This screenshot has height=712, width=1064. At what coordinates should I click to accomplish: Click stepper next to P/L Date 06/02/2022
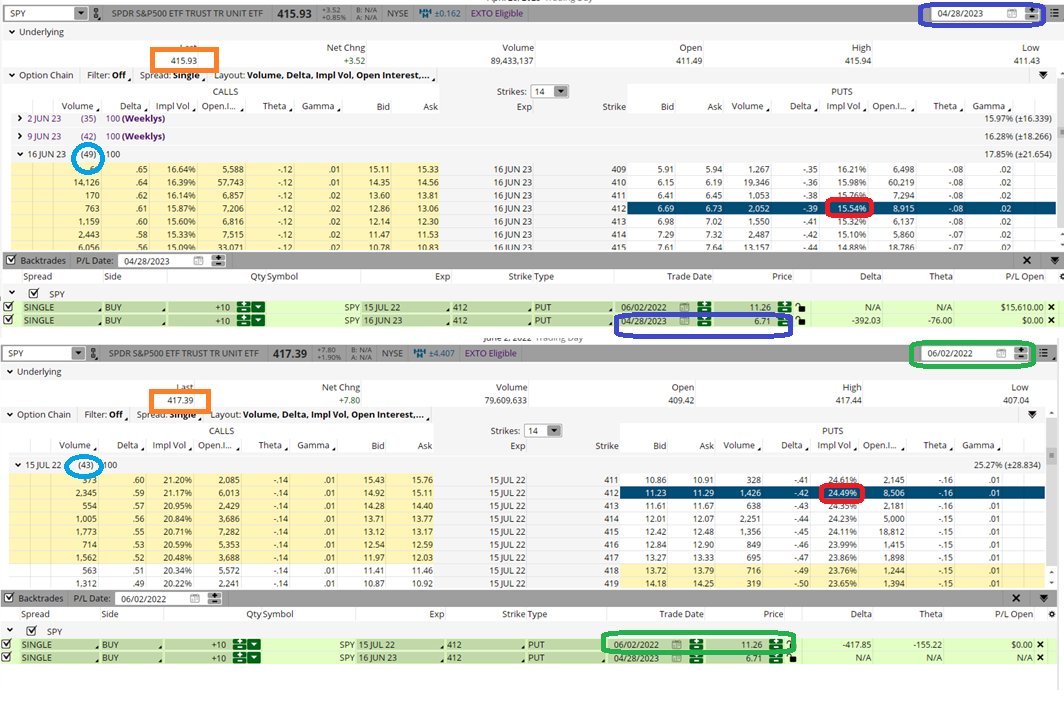[x=214, y=599]
